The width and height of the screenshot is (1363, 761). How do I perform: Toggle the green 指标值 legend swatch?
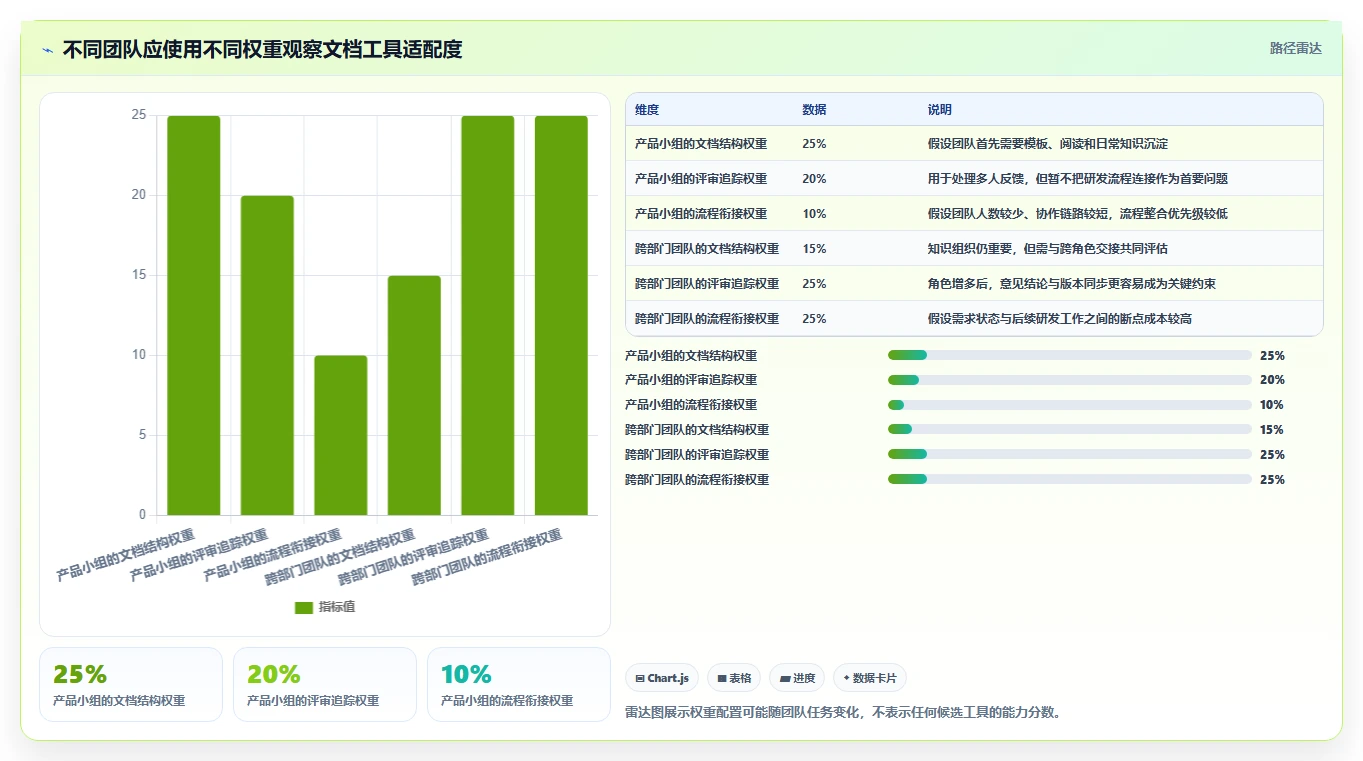(x=304, y=608)
